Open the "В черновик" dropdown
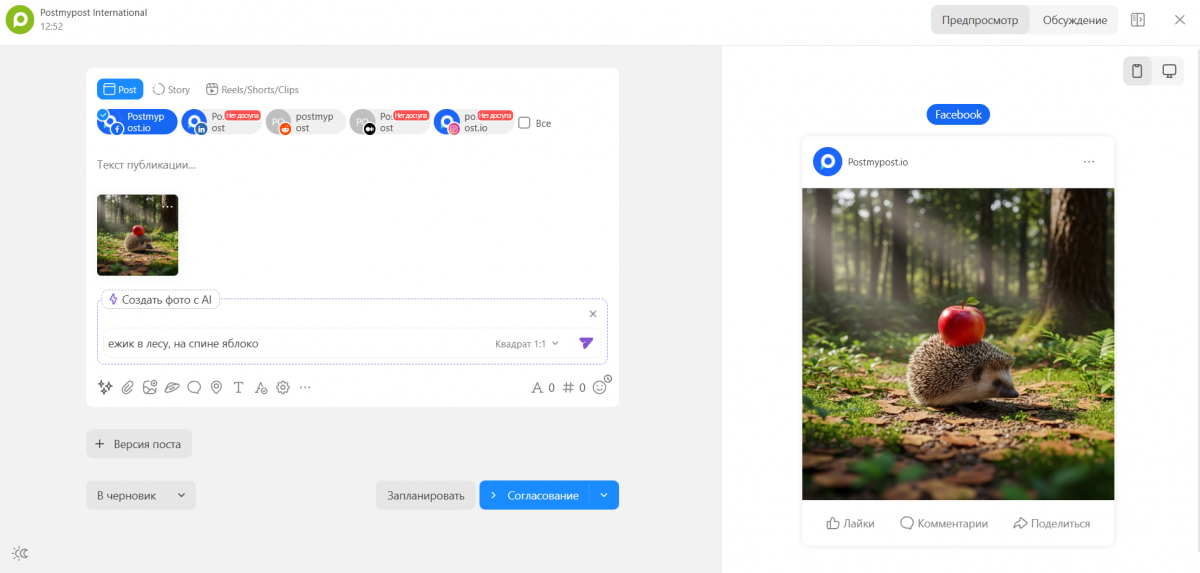1200x573 pixels. (140, 495)
